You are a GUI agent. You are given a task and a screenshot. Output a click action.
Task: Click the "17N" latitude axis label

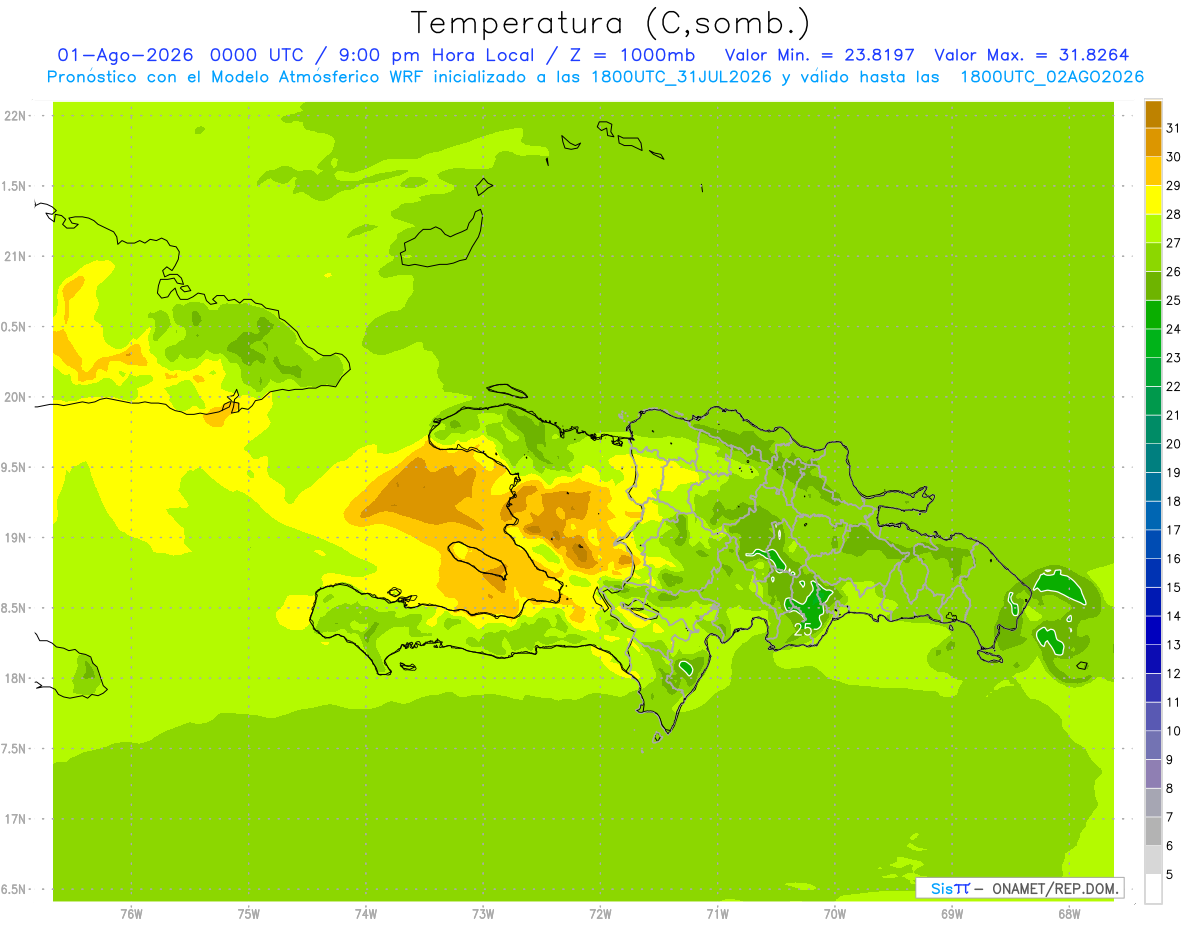pyautogui.click(x=17, y=819)
